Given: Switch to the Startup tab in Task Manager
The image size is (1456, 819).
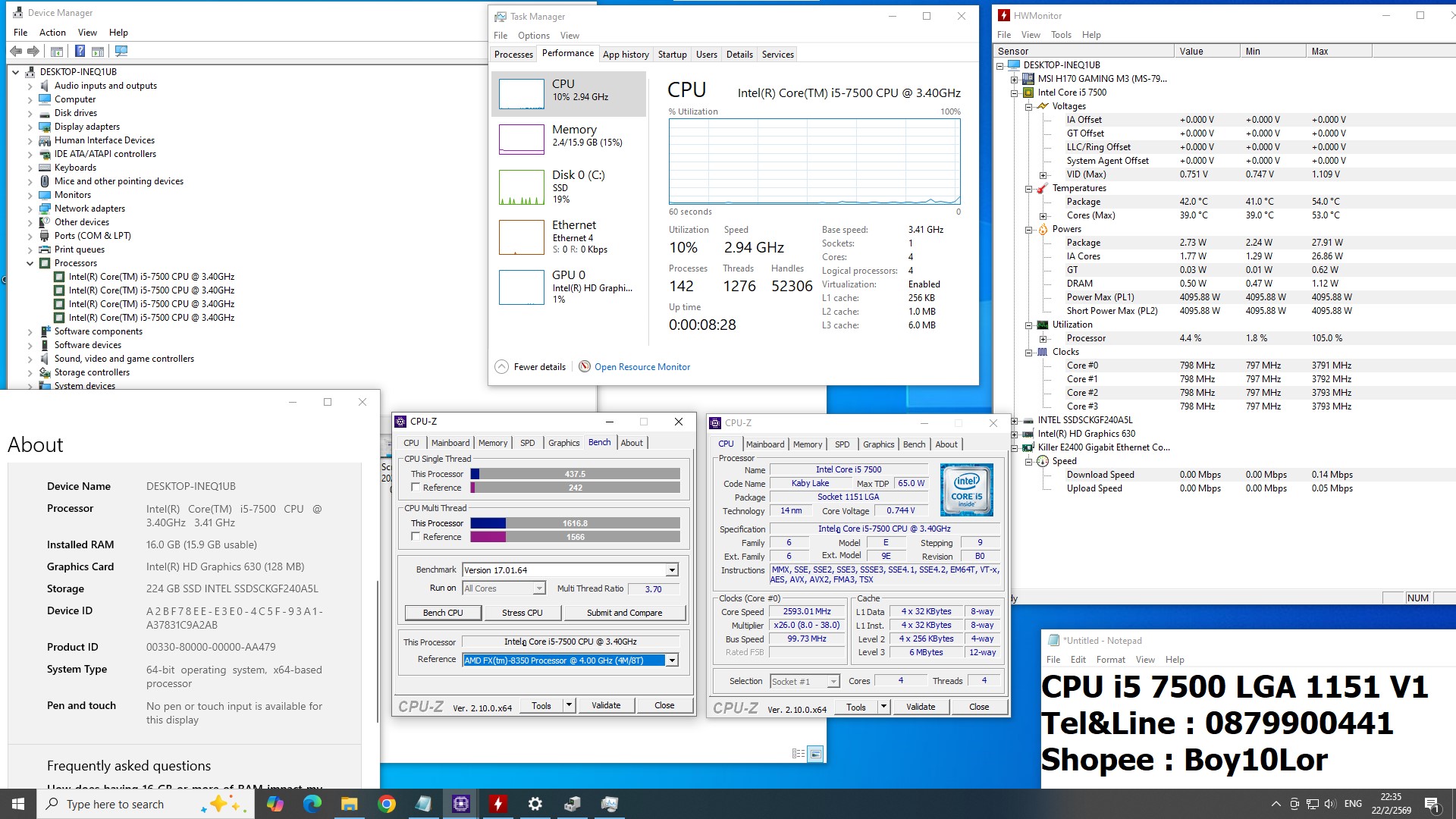Looking at the screenshot, I should pyautogui.click(x=672, y=55).
